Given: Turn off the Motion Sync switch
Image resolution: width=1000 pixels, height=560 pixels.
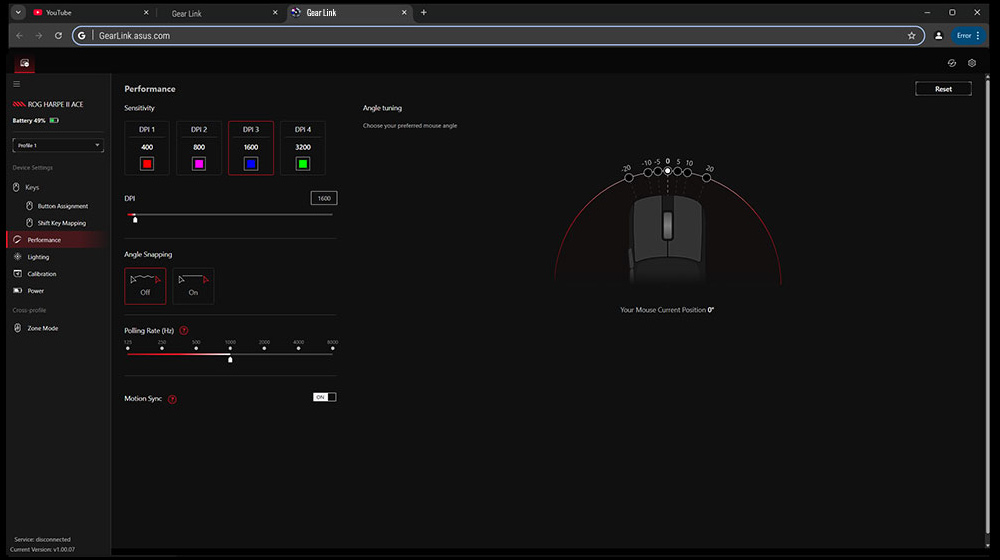Looking at the screenshot, I should point(325,397).
